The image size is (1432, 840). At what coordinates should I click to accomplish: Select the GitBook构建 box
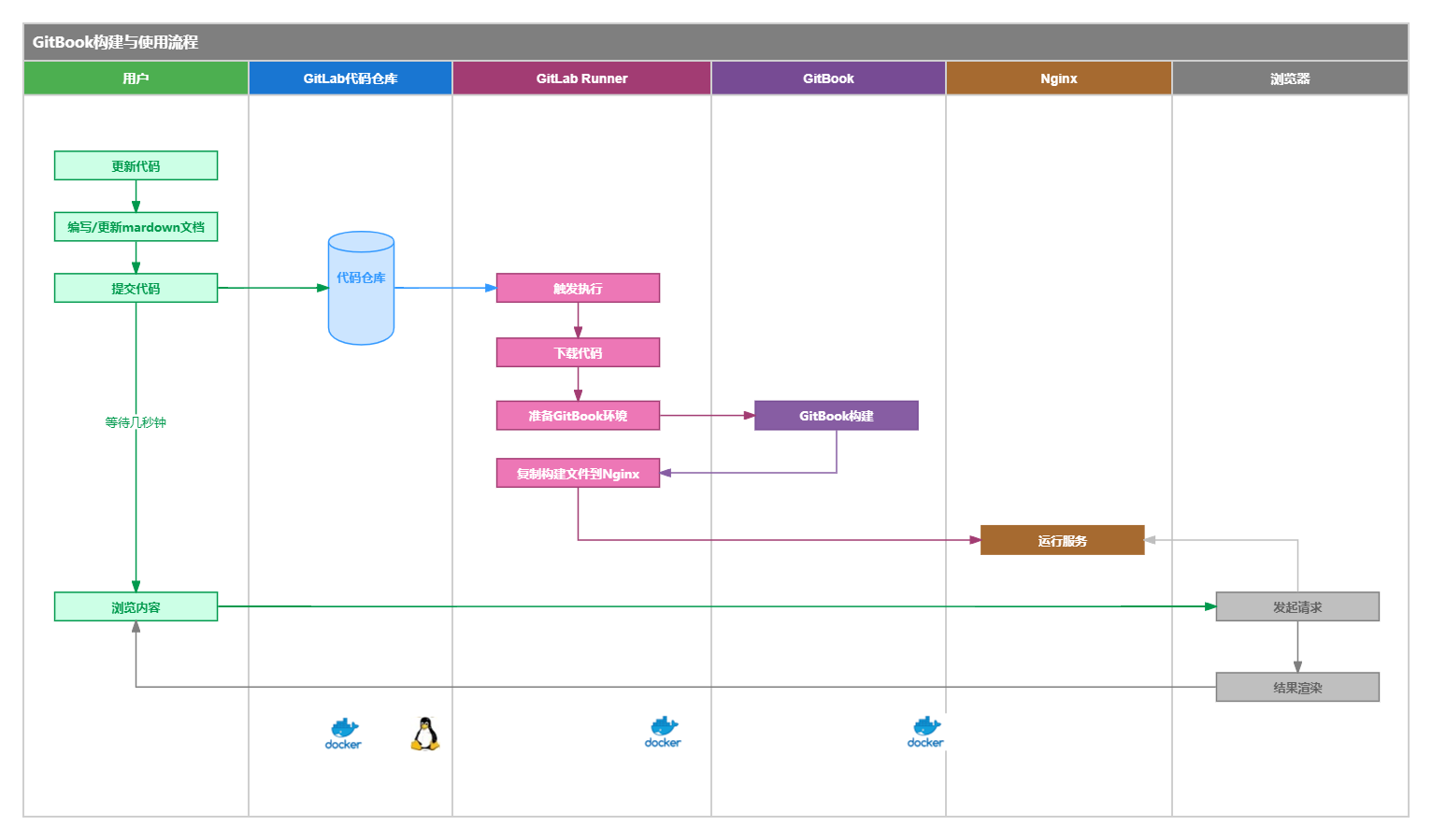pyautogui.click(x=837, y=416)
